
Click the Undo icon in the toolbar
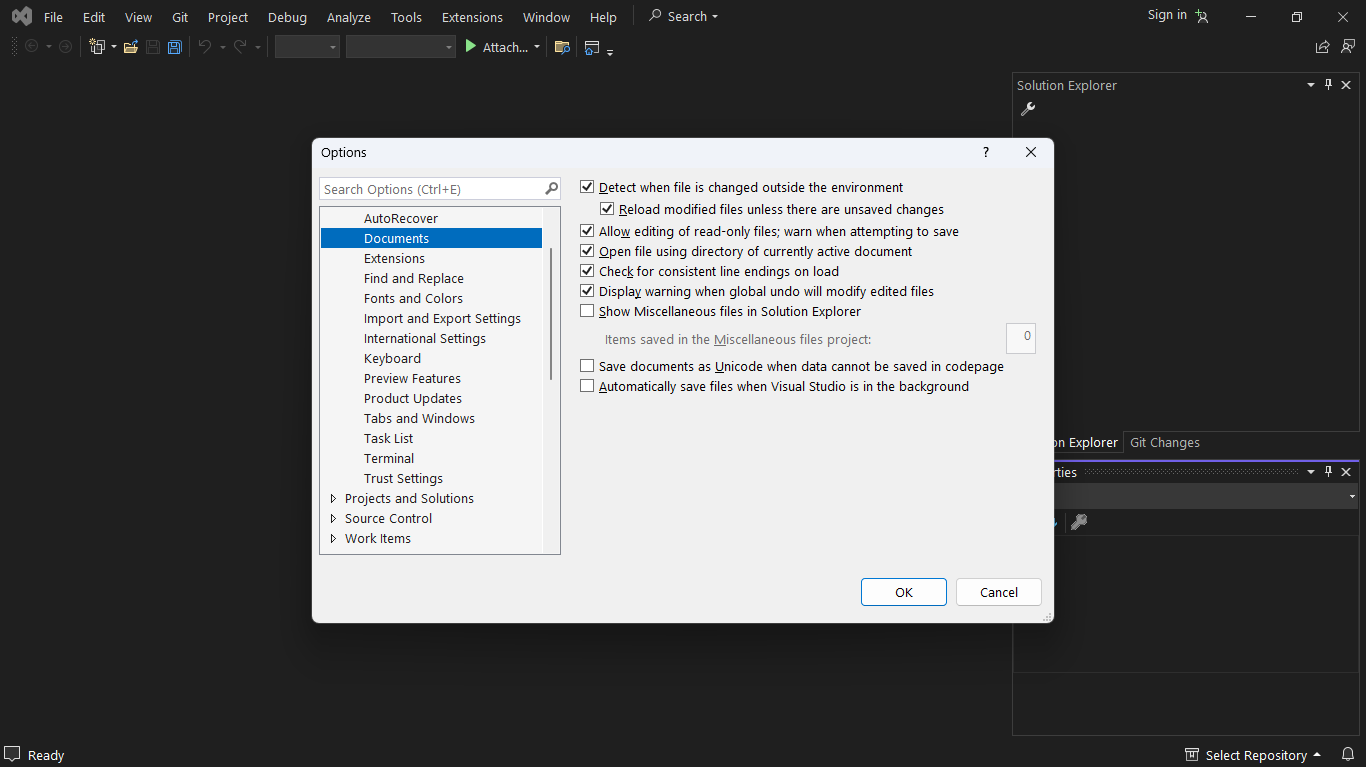205,47
